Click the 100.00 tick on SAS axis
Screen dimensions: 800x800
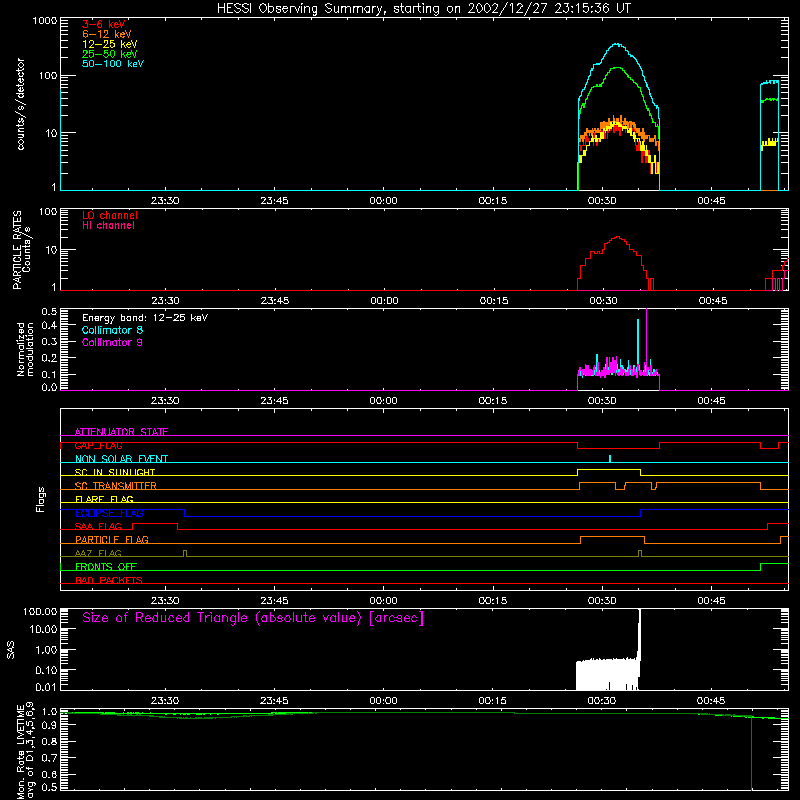pyautogui.click(x=40, y=611)
